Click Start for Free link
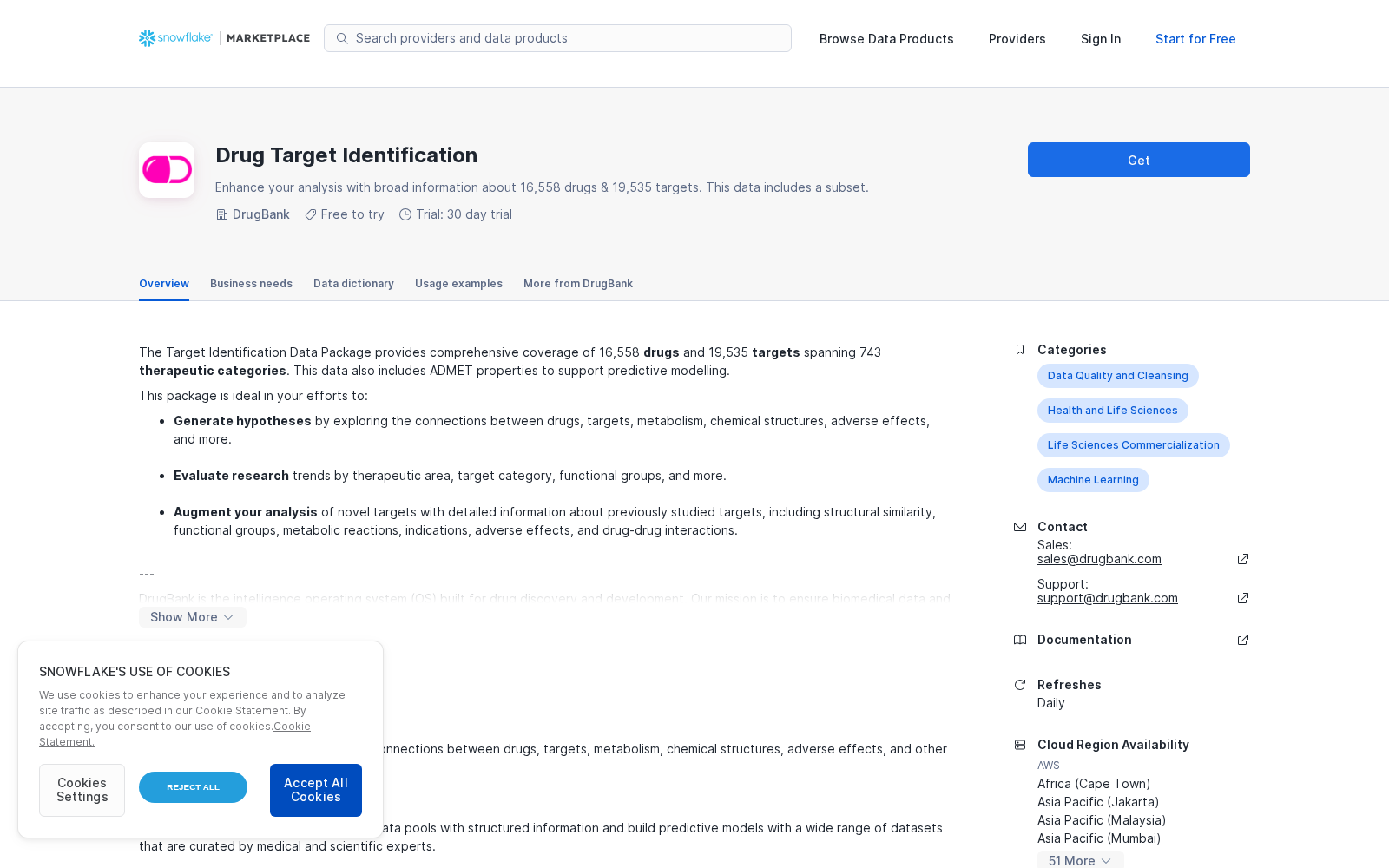1389x868 pixels. pos(1195,39)
